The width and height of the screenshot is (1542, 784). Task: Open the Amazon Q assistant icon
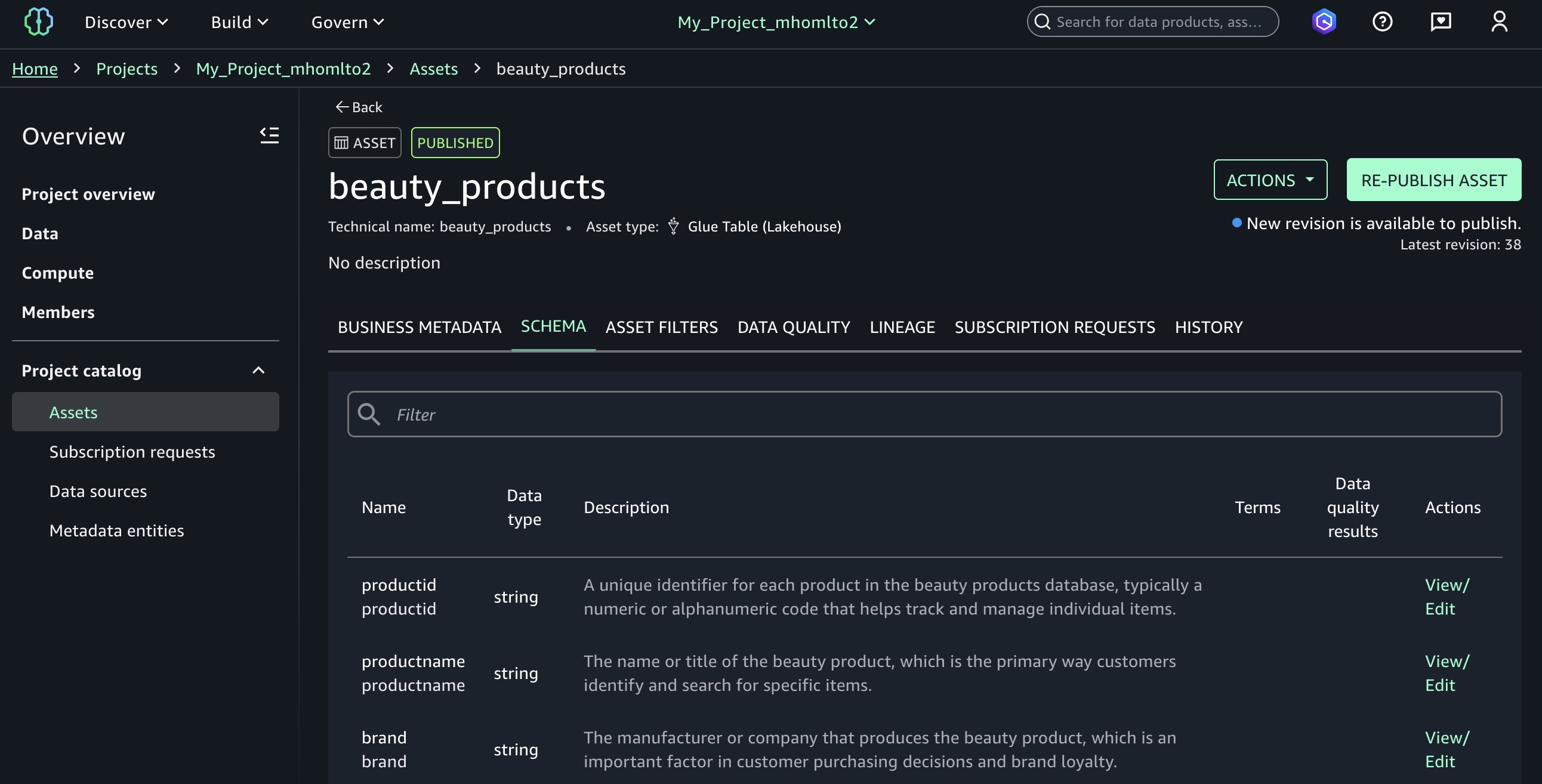[1324, 21]
